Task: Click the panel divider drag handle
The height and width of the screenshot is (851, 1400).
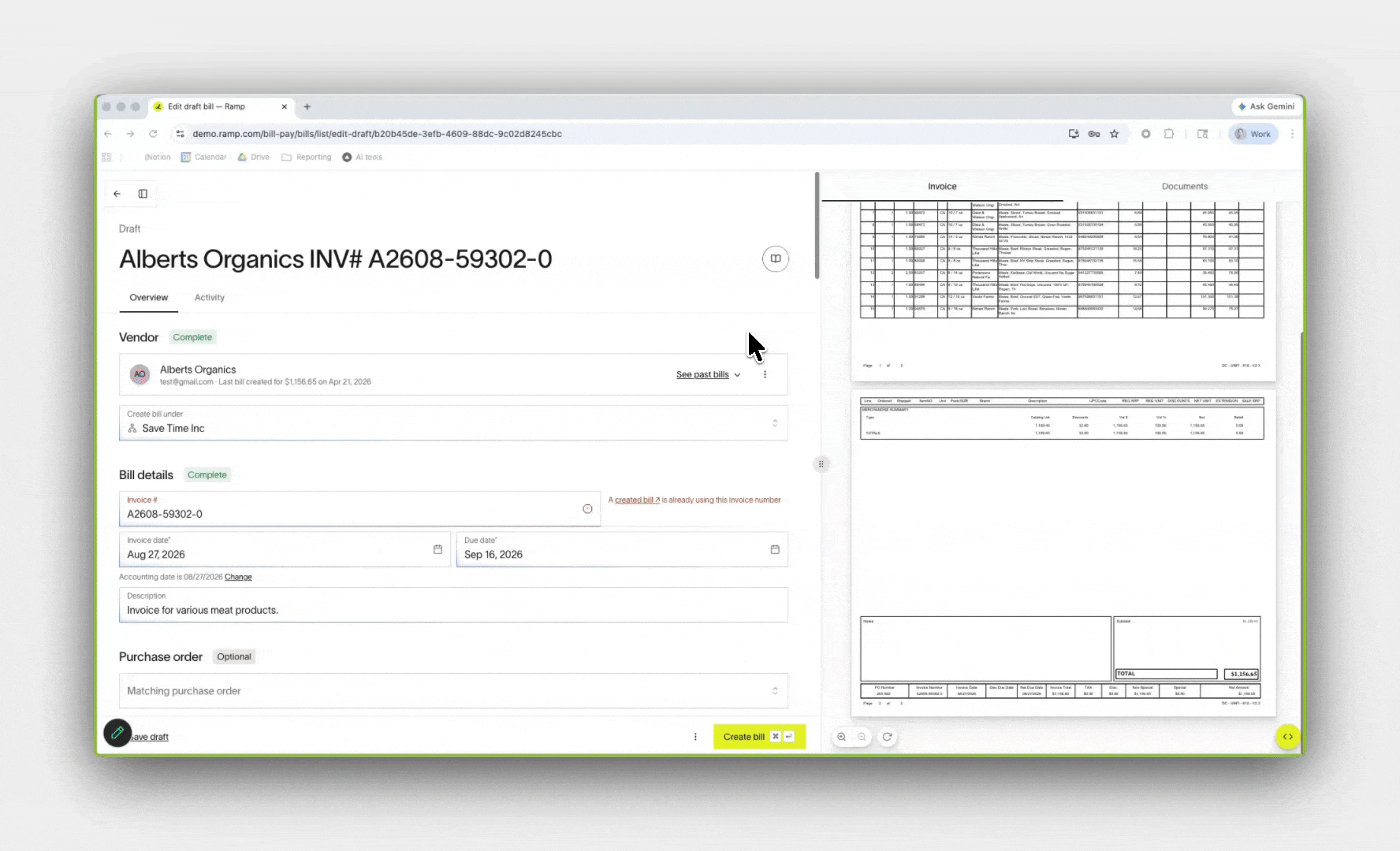Action: [x=821, y=464]
